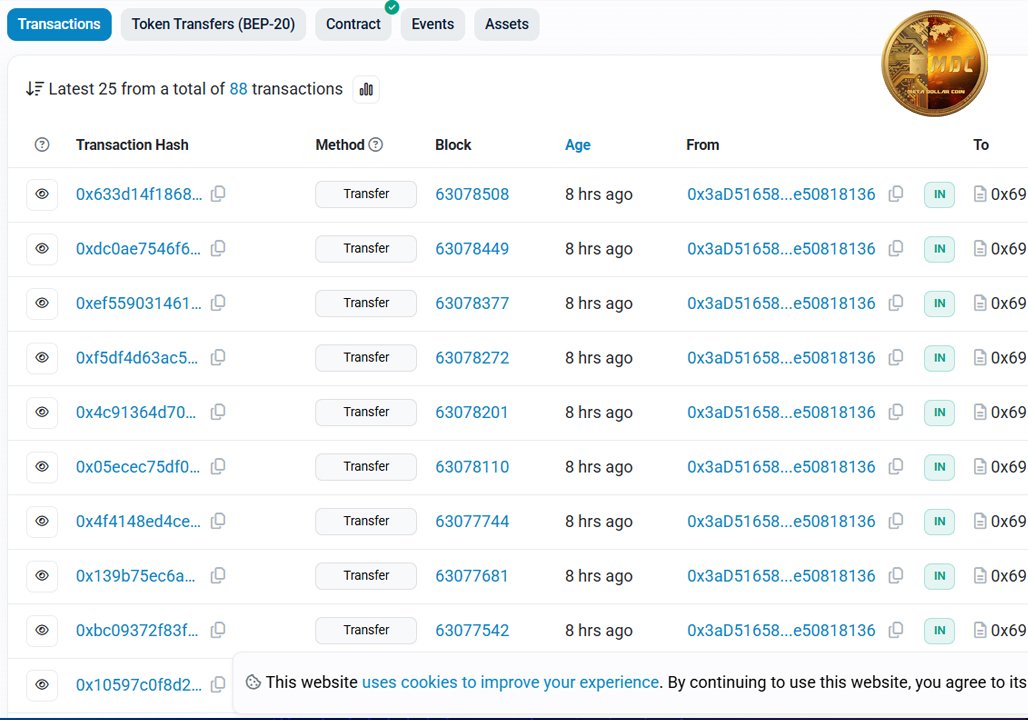Copy hash 0xbc09372f83f via copy icon

pyautogui.click(x=218, y=630)
